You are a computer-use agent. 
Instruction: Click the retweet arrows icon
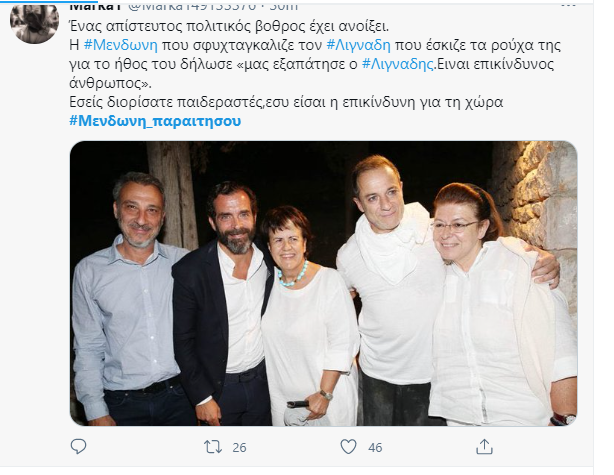tap(213, 447)
